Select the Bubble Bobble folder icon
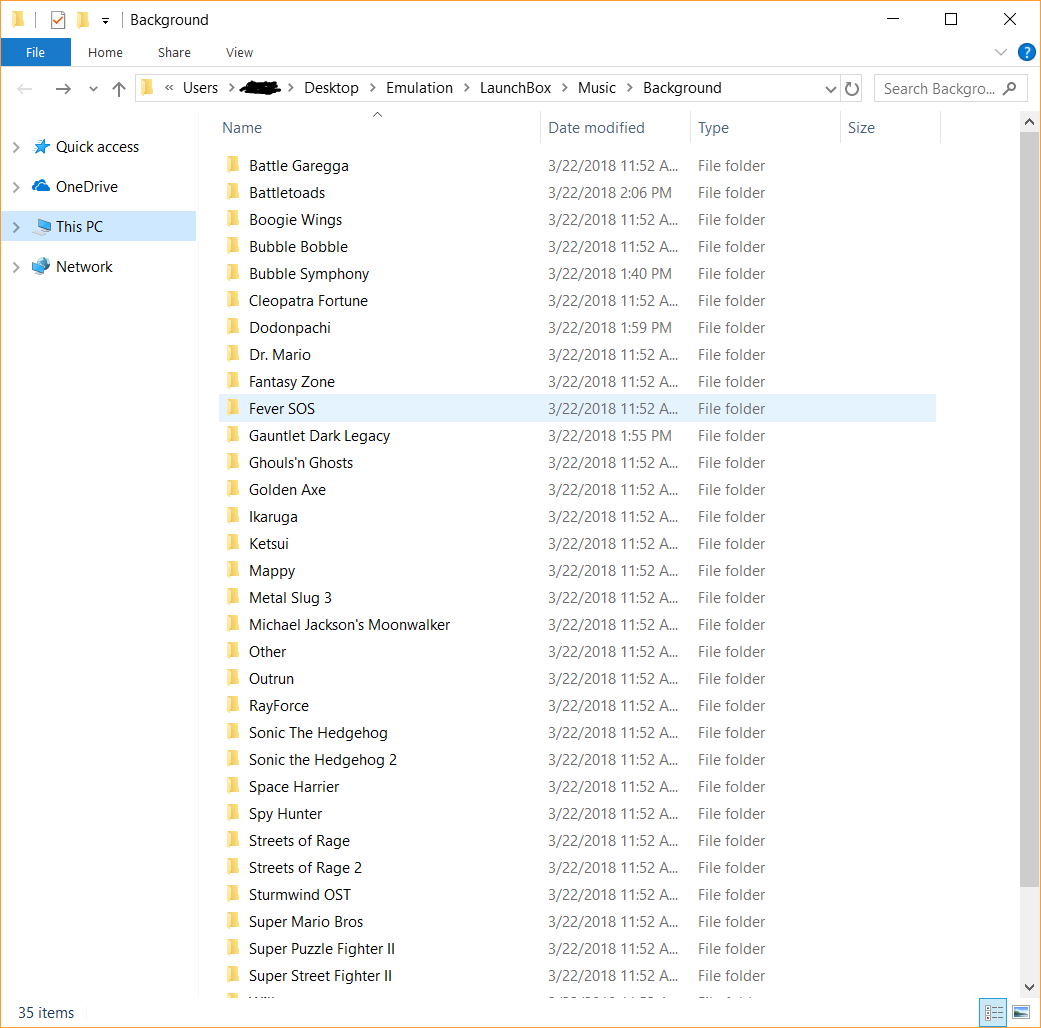1041x1028 pixels. point(233,246)
